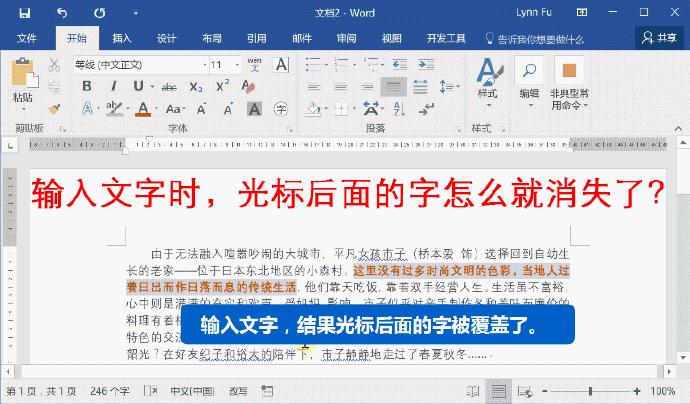Viewport: 690px width, 404px height.
Task: Open the 样式 styles gallery
Action: point(488,83)
